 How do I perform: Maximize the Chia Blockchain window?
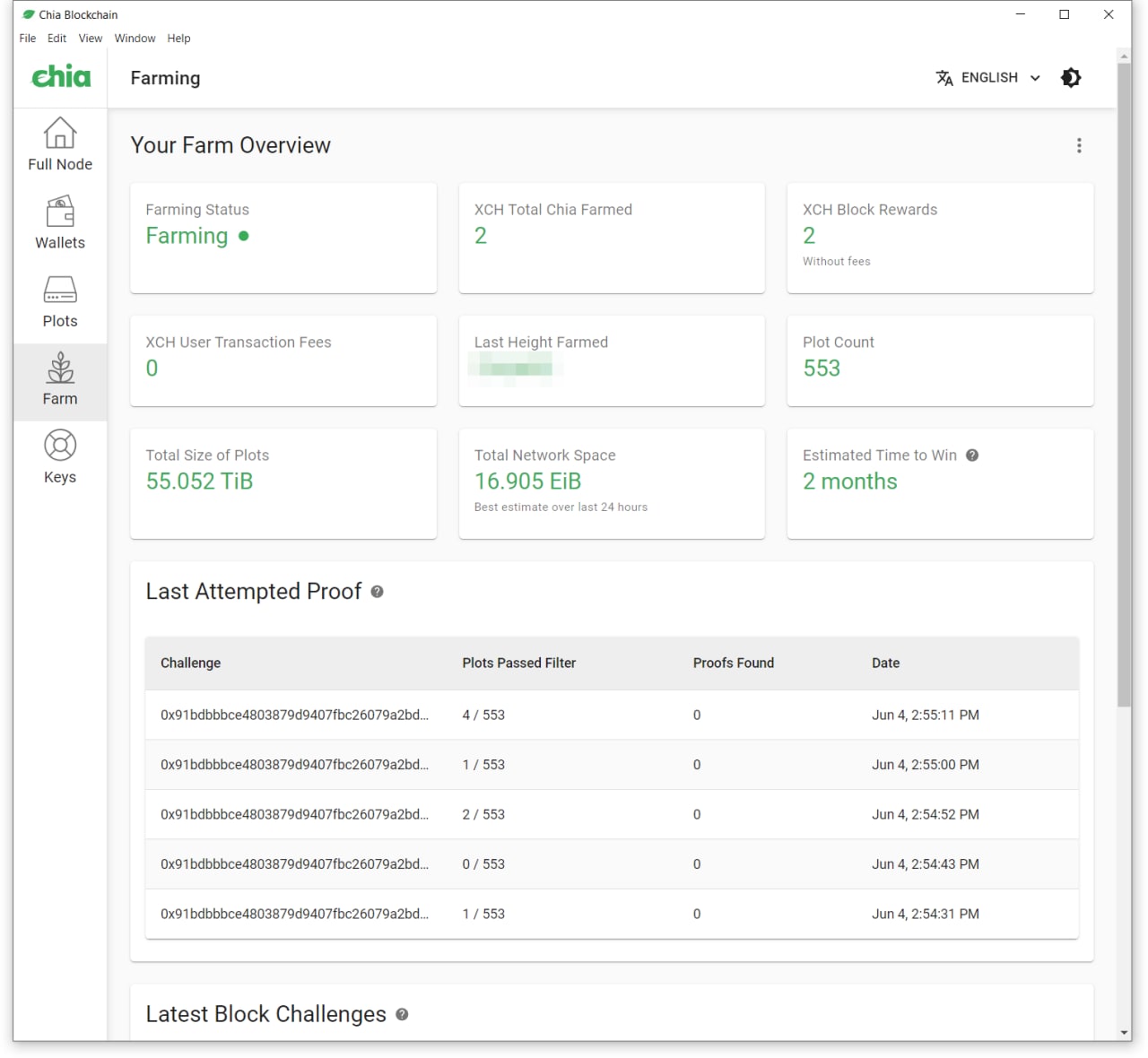click(x=1065, y=14)
